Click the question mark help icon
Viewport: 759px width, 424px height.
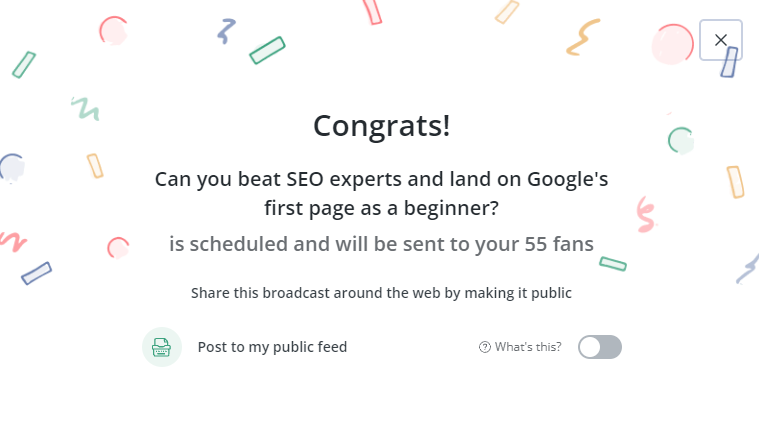(x=485, y=347)
